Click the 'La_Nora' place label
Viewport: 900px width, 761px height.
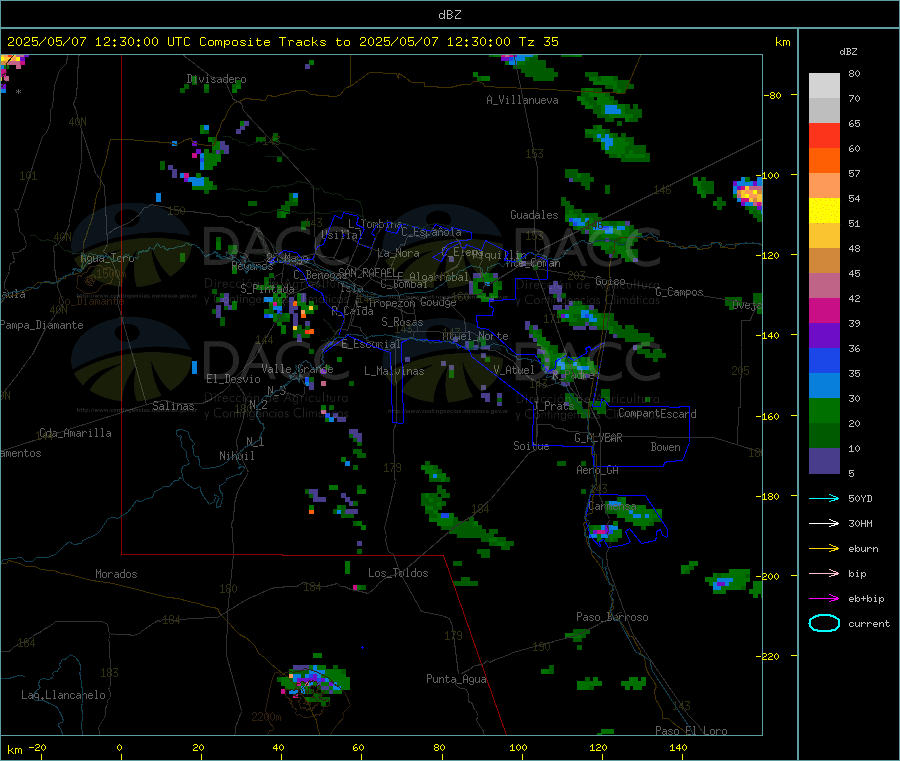[x=398, y=253]
